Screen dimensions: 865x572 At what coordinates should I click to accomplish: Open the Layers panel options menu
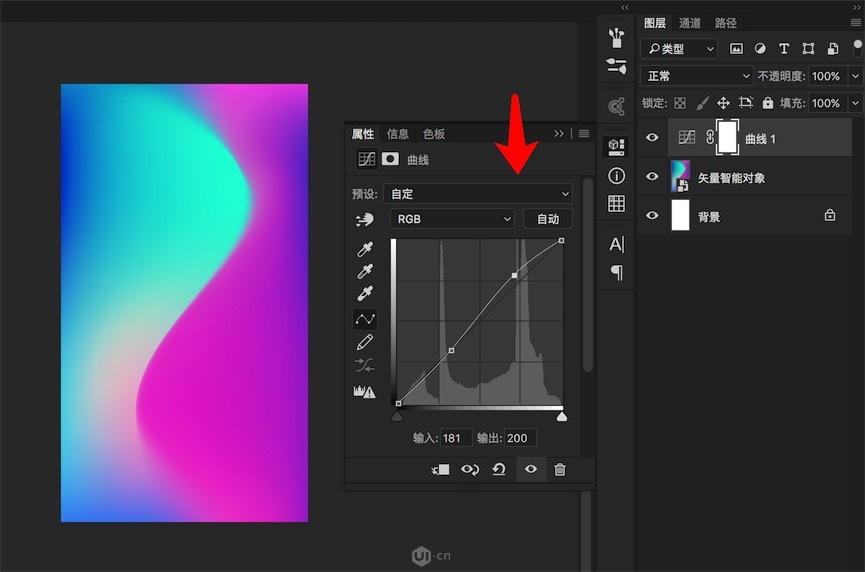856,23
